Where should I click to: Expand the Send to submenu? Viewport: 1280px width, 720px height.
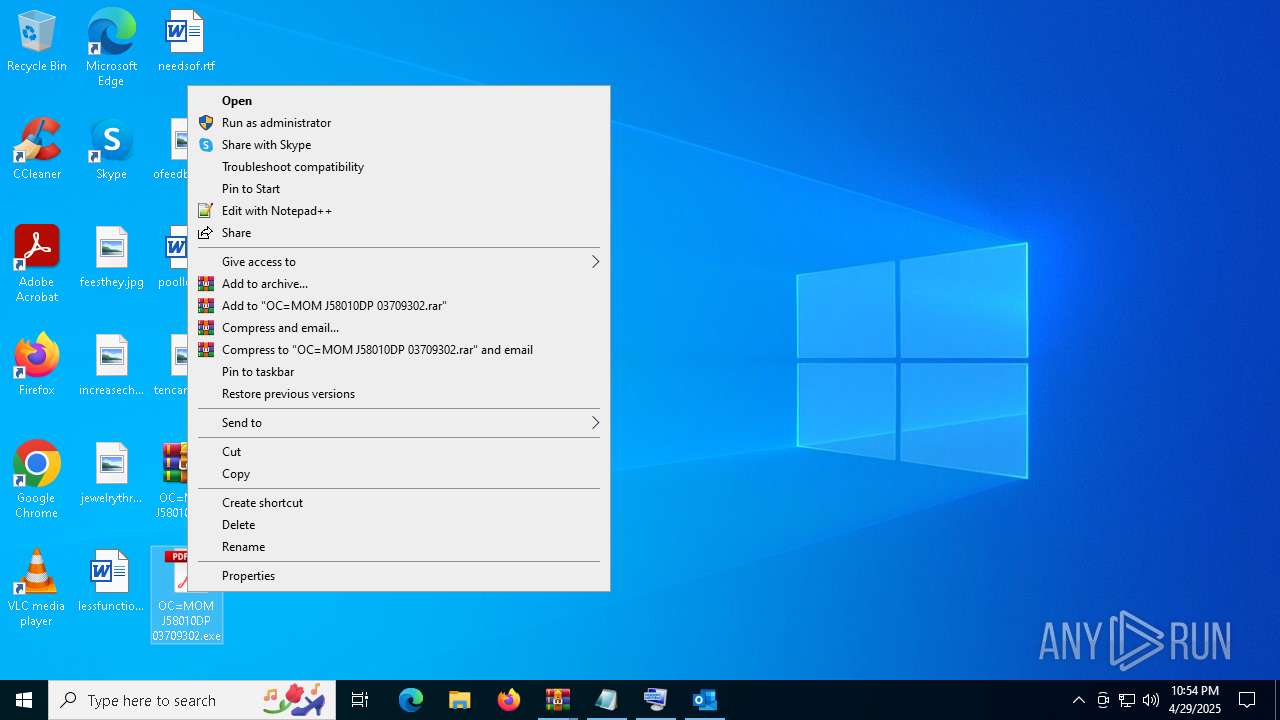click(x=399, y=423)
